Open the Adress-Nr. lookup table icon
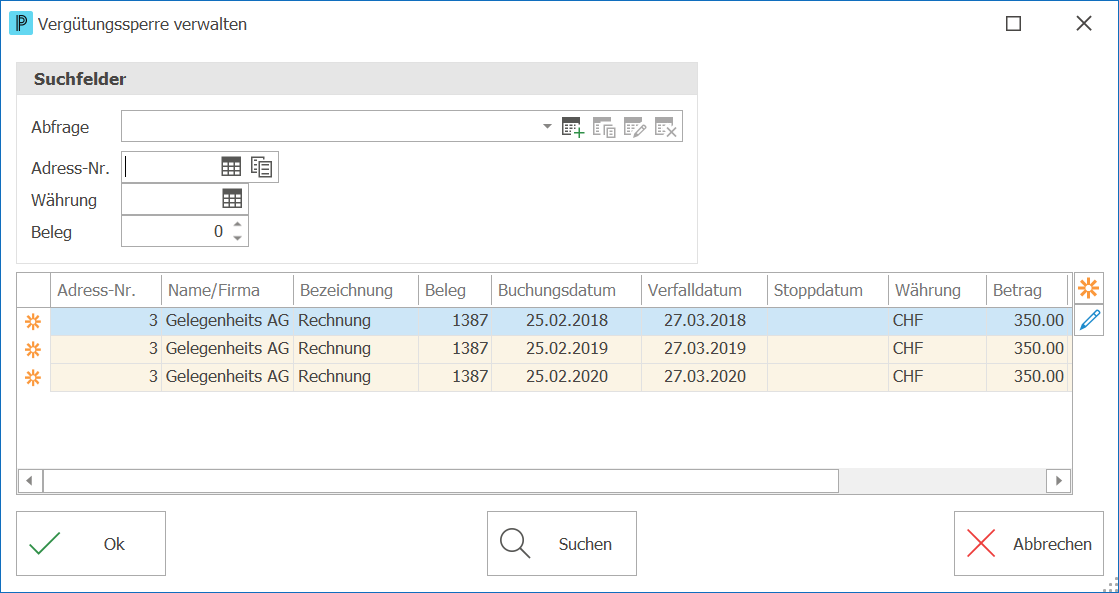Viewport: 1119px width, 593px height. point(231,167)
